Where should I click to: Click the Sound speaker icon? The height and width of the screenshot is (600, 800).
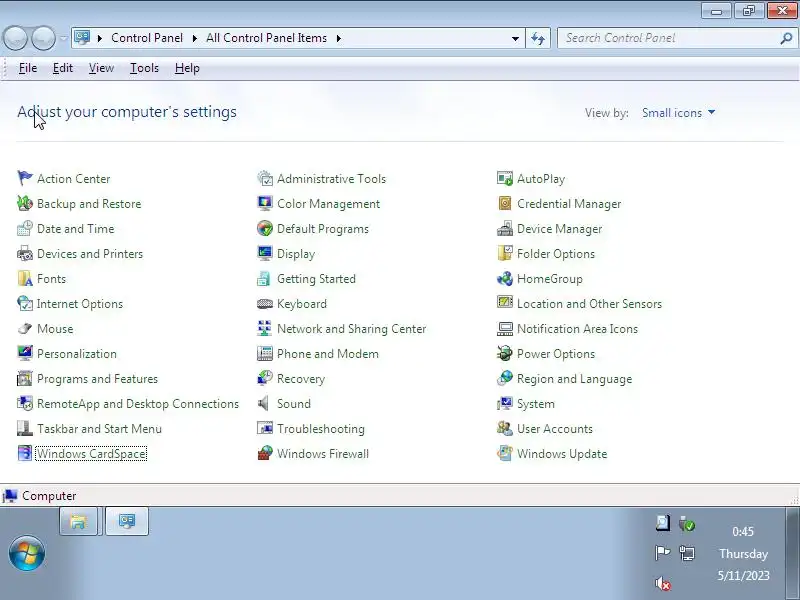265,404
